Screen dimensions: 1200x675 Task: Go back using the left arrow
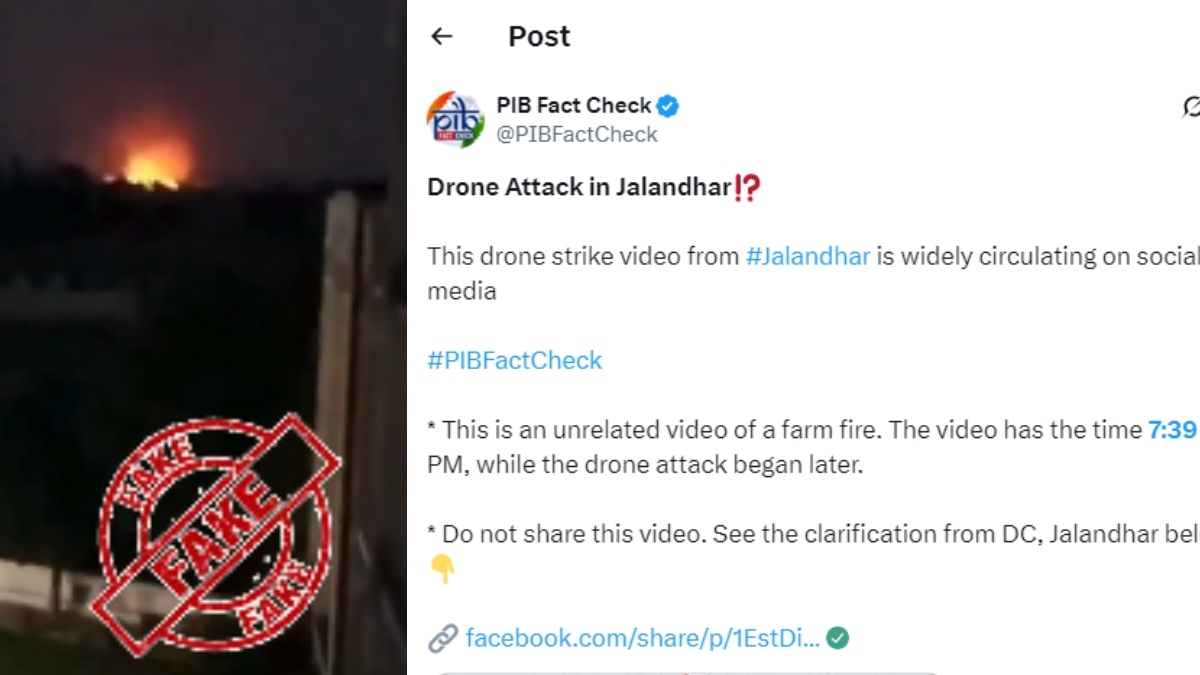tap(441, 37)
